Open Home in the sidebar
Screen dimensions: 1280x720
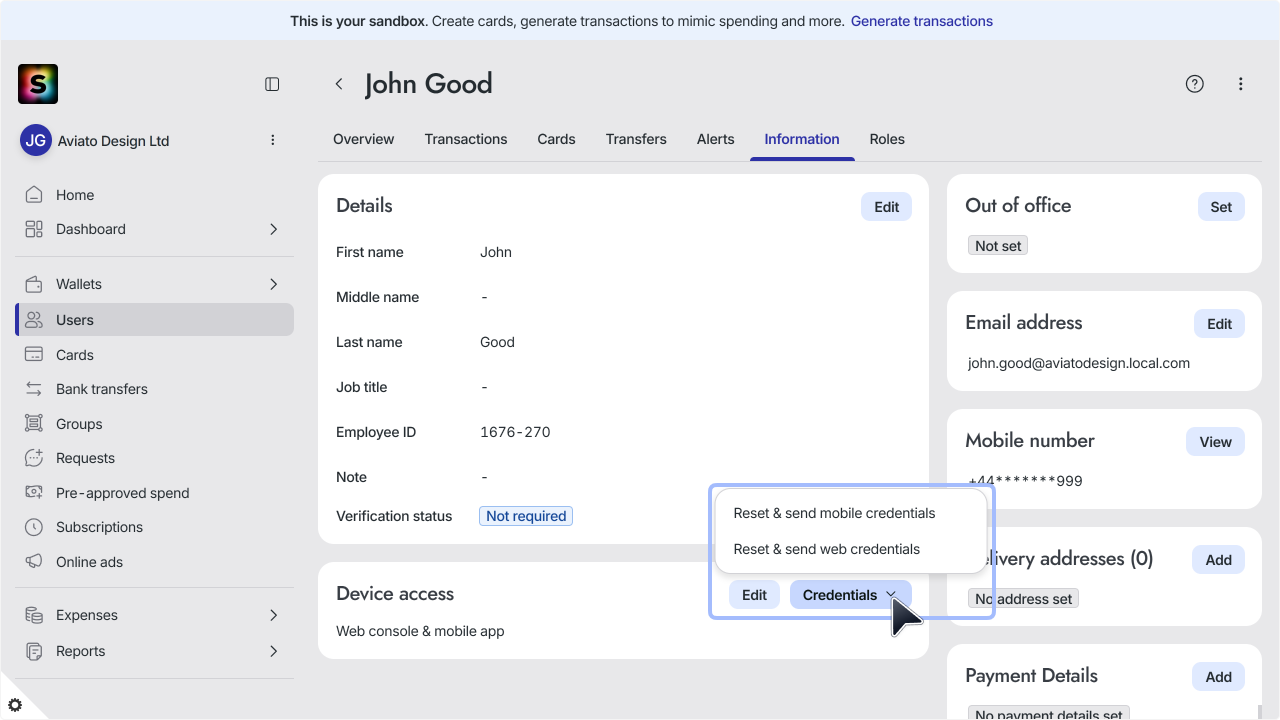coord(154,195)
